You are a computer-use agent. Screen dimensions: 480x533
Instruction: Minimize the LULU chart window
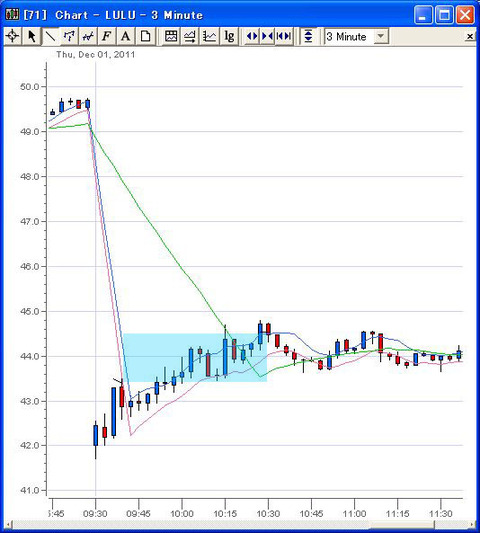[423, 15]
